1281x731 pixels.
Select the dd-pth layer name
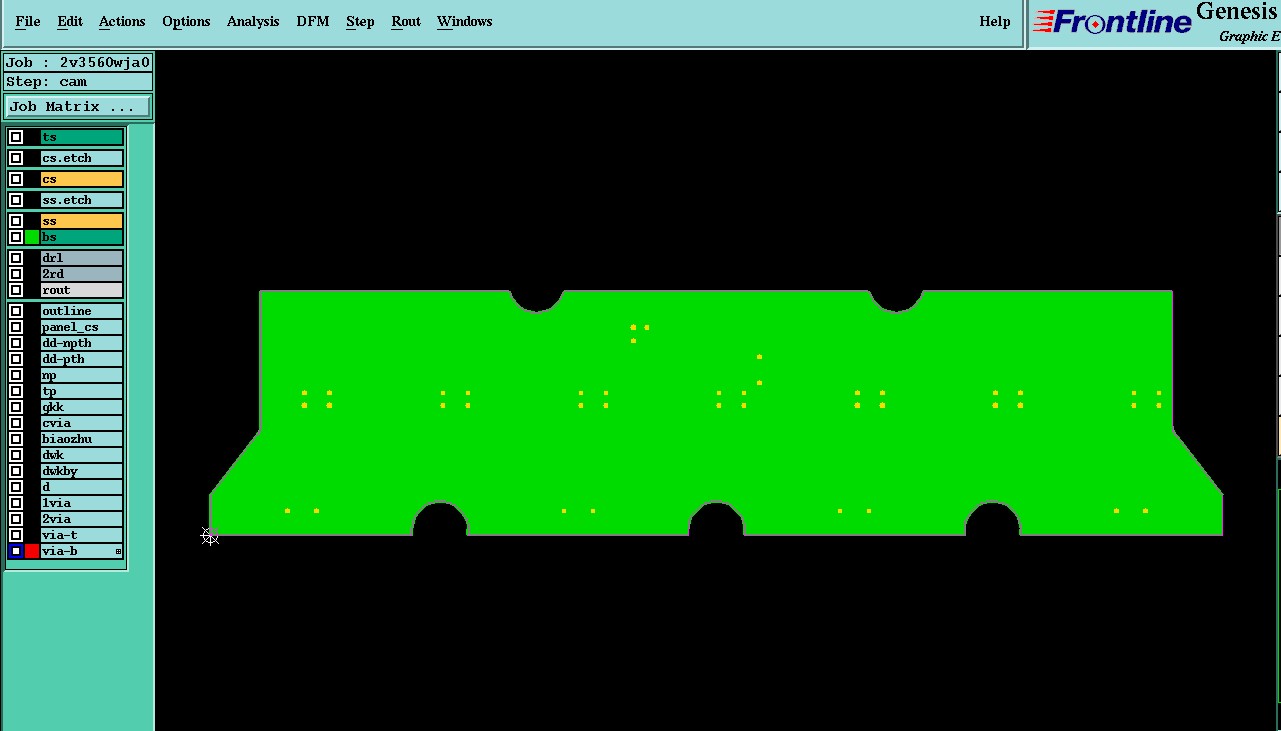point(82,359)
